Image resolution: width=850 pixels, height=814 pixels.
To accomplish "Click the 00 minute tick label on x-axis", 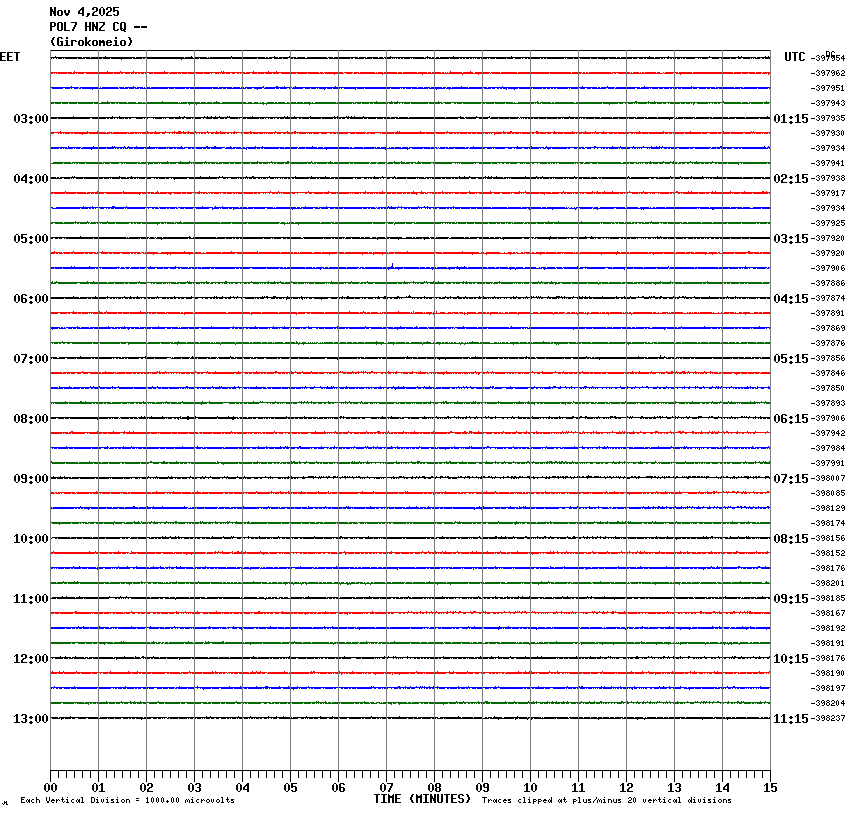I will point(50,788).
